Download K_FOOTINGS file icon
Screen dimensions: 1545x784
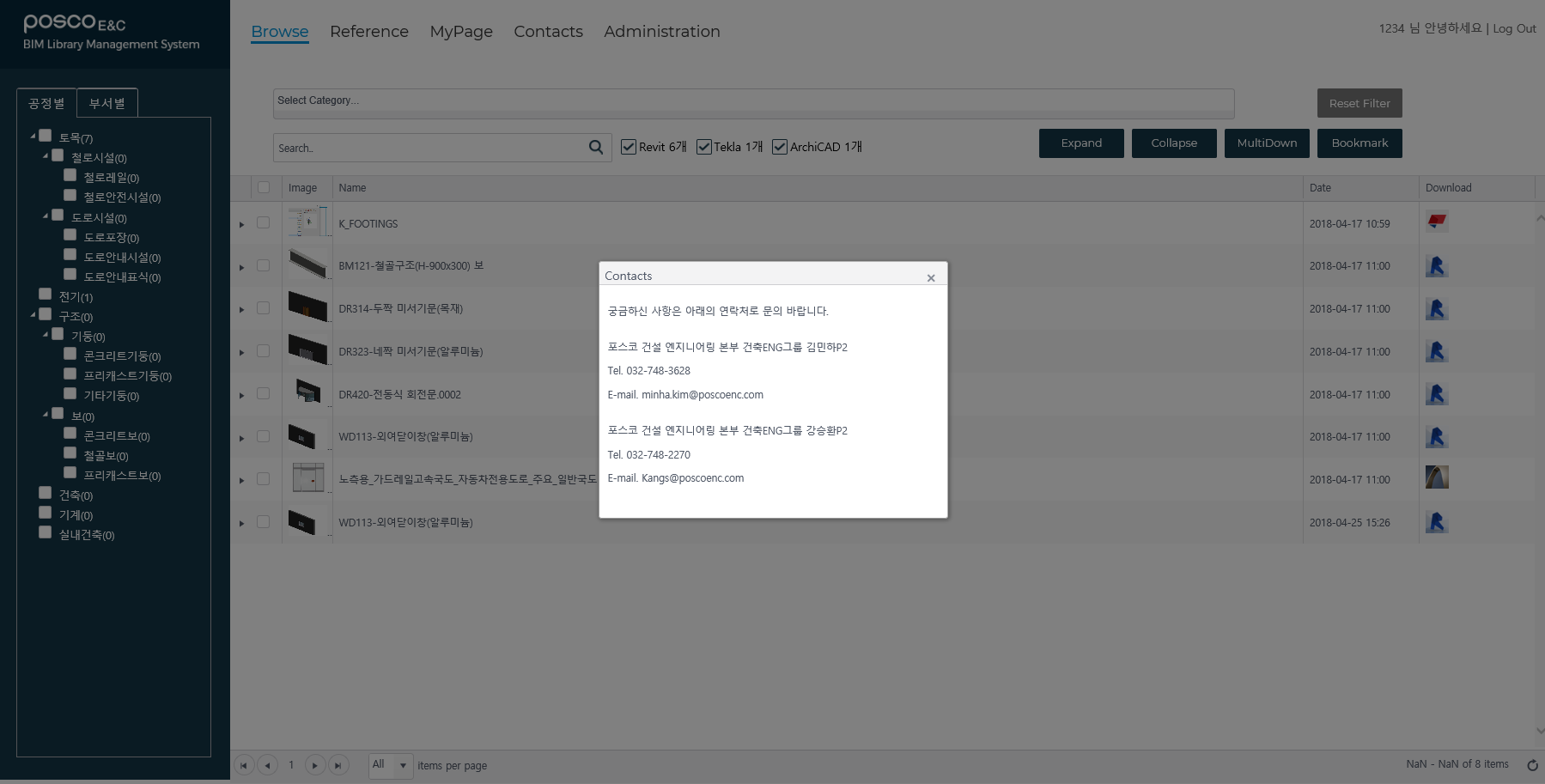tap(1437, 222)
